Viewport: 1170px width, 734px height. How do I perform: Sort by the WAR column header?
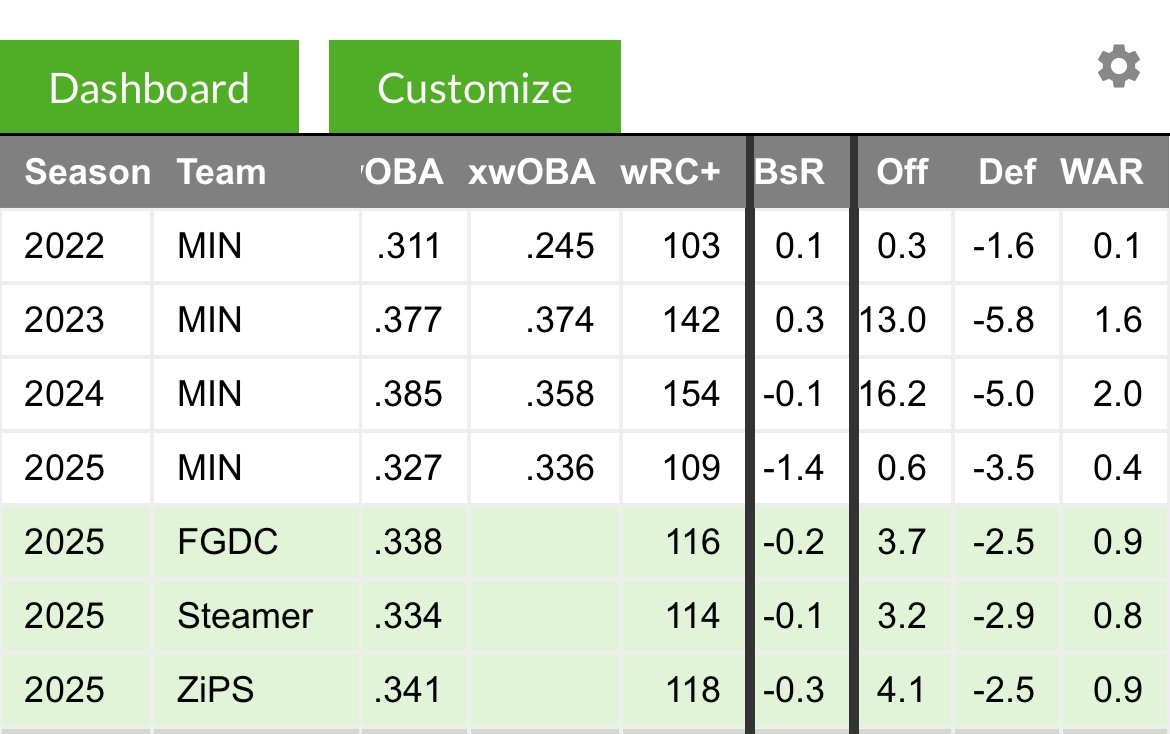click(x=1101, y=172)
